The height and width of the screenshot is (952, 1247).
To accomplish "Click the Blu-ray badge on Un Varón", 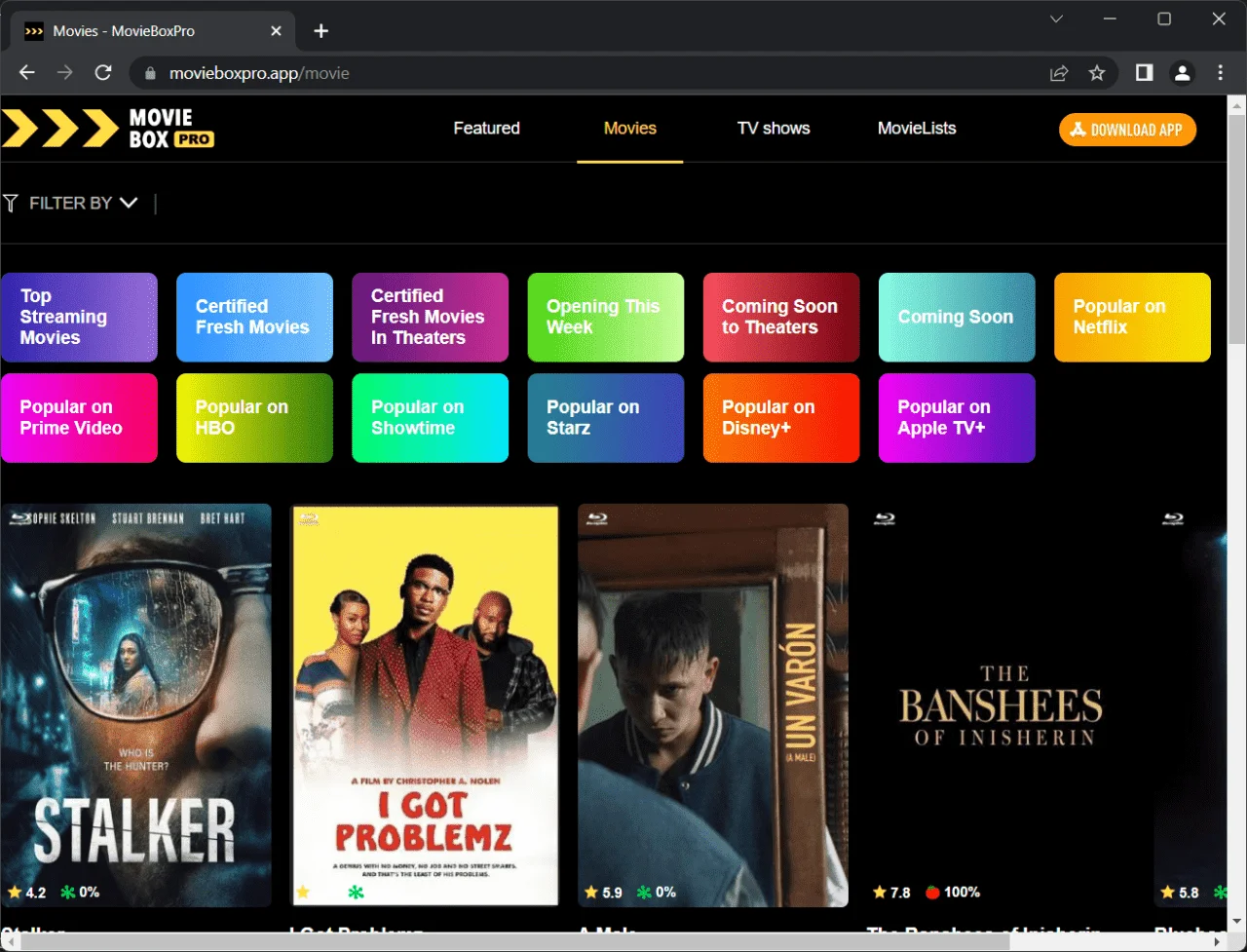I will (596, 518).
